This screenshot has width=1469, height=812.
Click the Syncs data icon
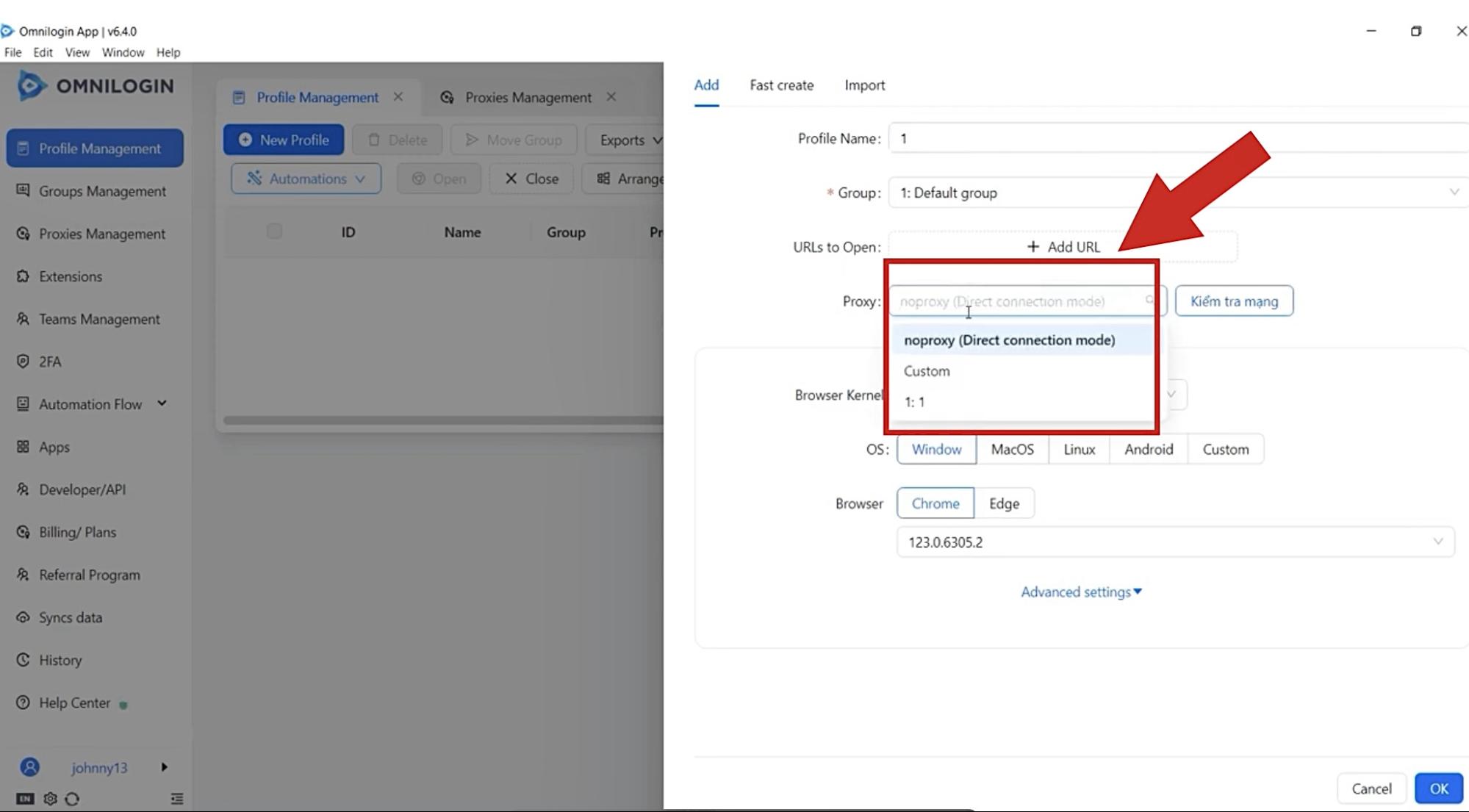[x=23, y=617]
